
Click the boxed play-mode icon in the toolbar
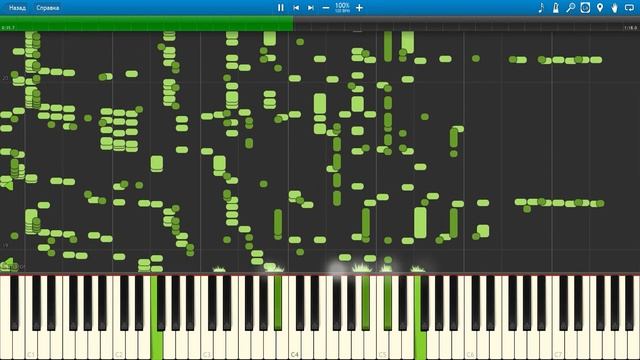(x=585, y=8)
